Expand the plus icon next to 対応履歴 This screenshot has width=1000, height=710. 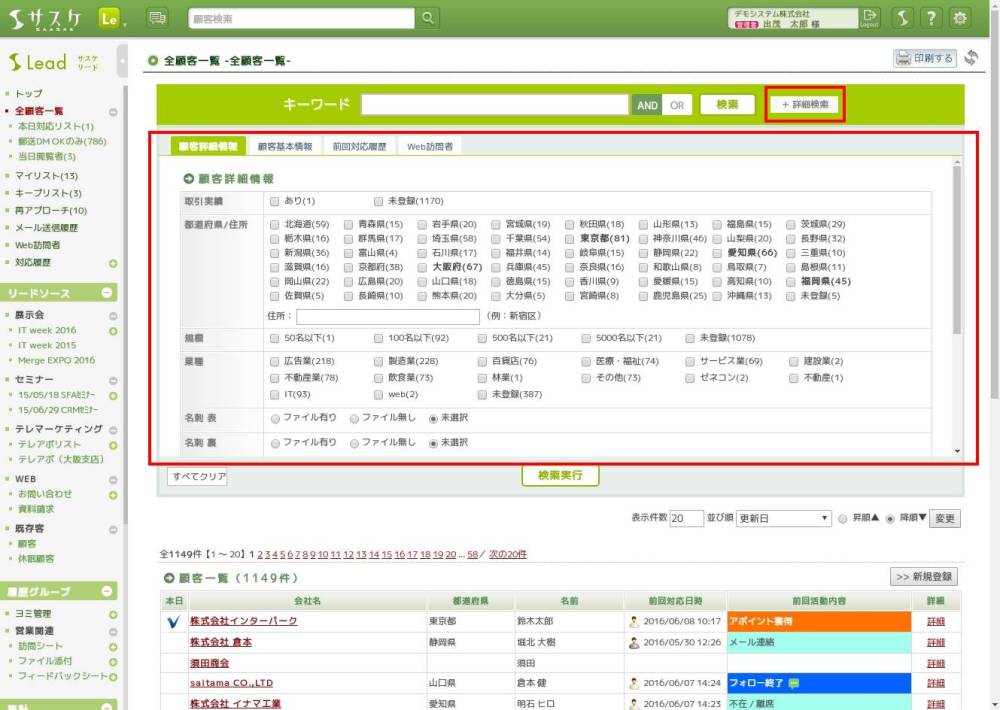[x=113, y=263]
